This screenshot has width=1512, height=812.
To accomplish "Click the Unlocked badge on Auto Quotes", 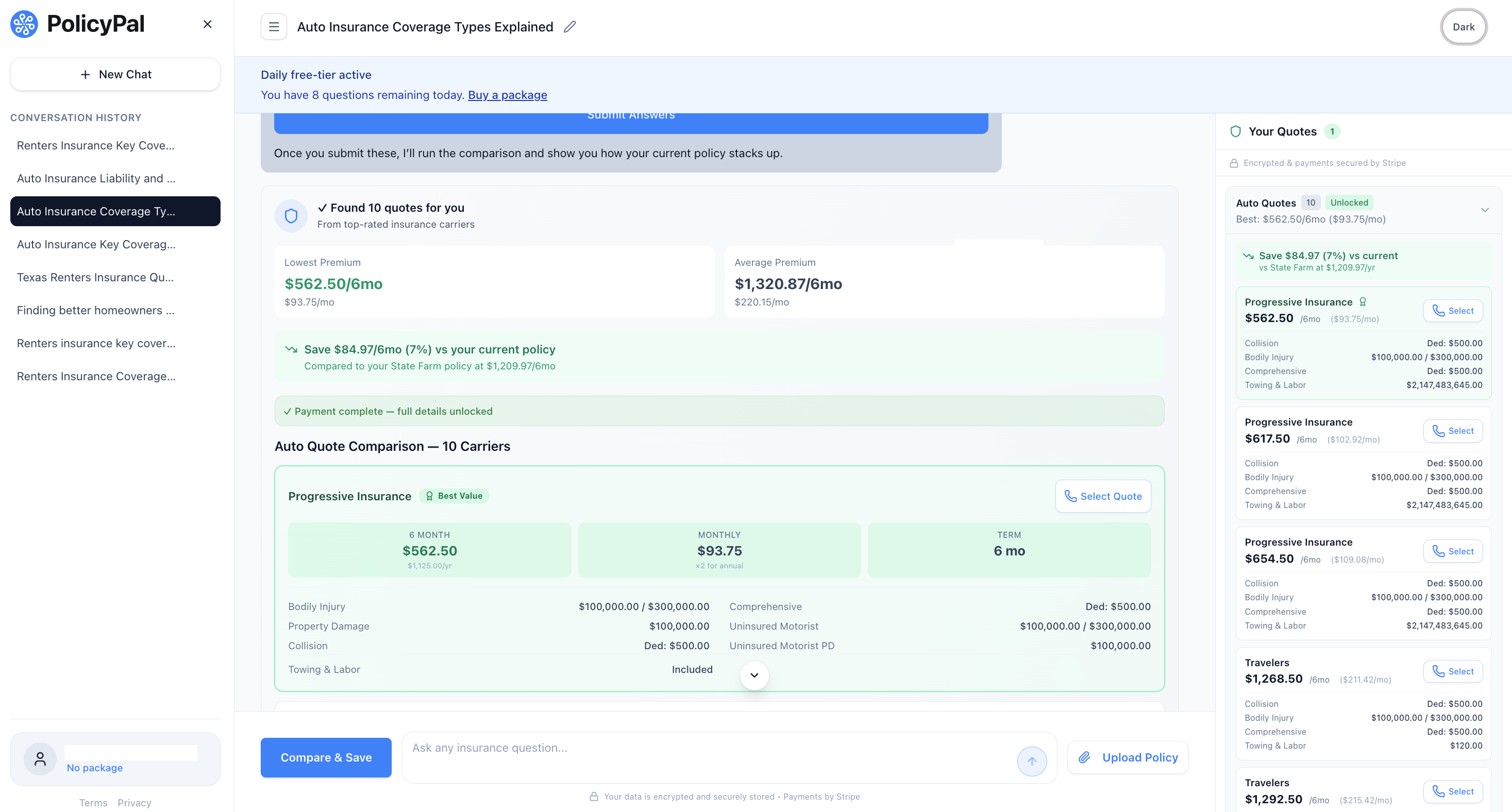I will coord(1349,202).
